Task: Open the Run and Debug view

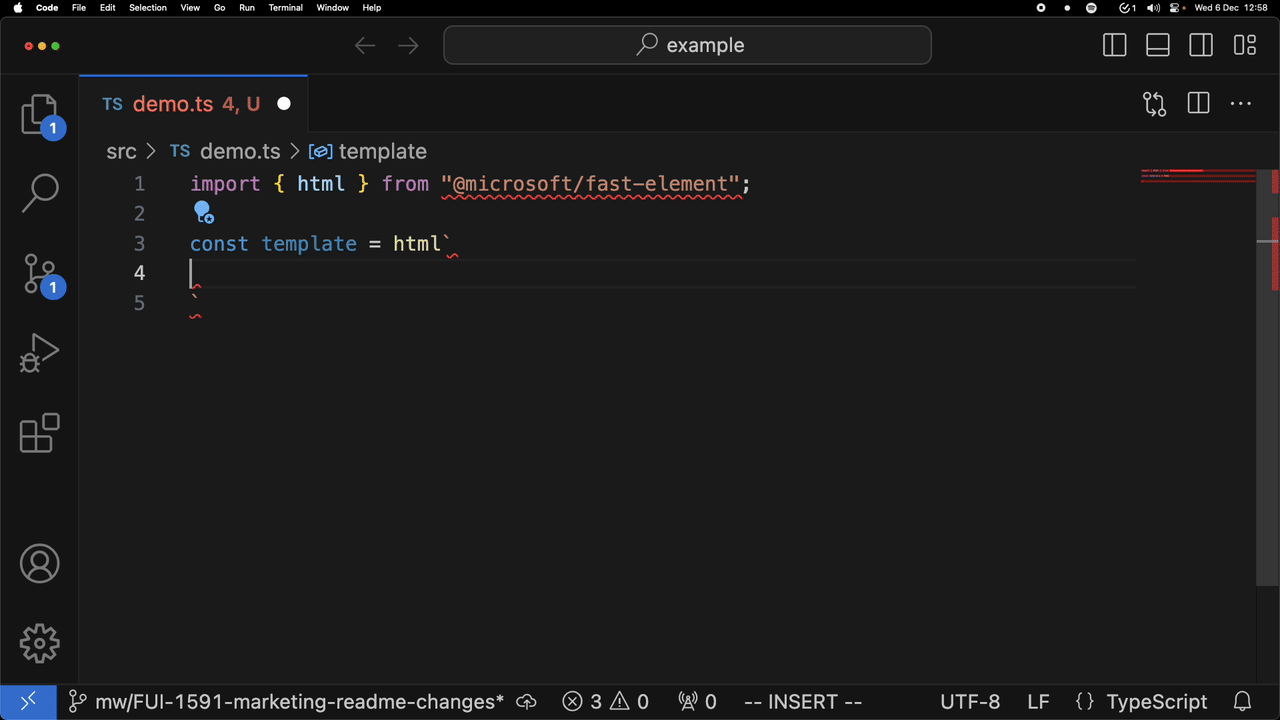Action: tap(40, 353)
